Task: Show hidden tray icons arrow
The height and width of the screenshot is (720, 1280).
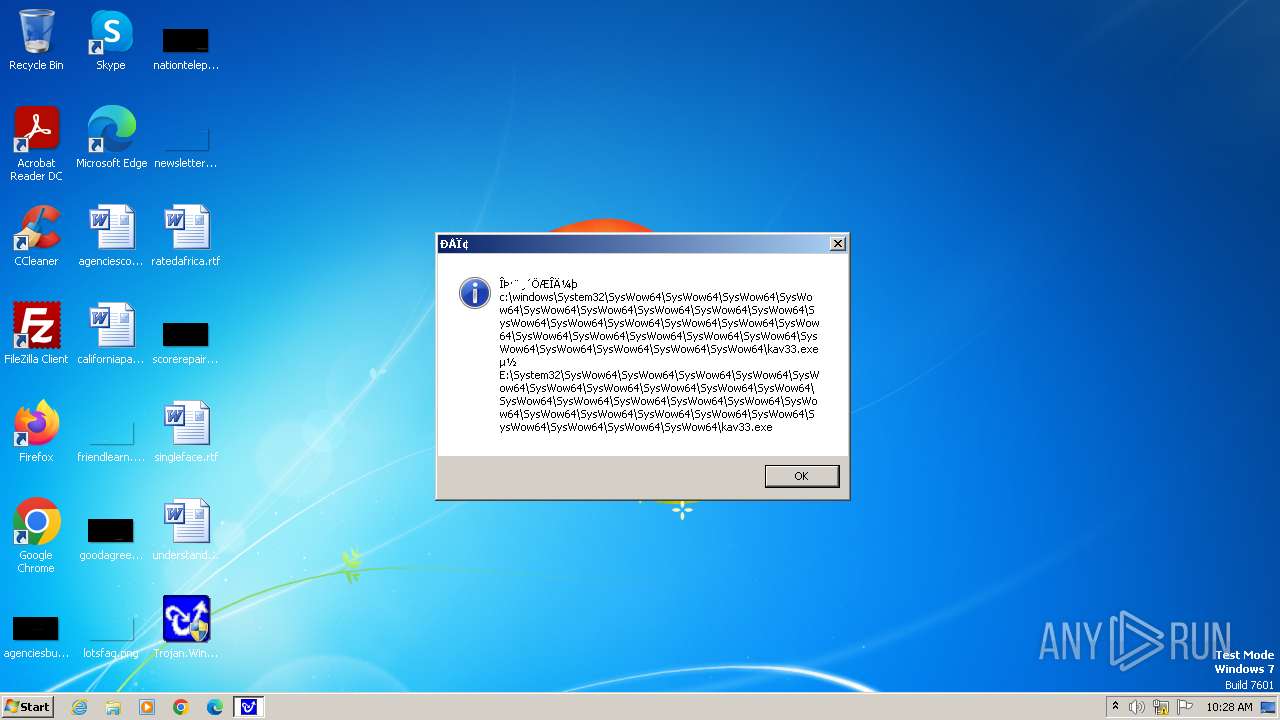Action: [x=1116, y=707]
